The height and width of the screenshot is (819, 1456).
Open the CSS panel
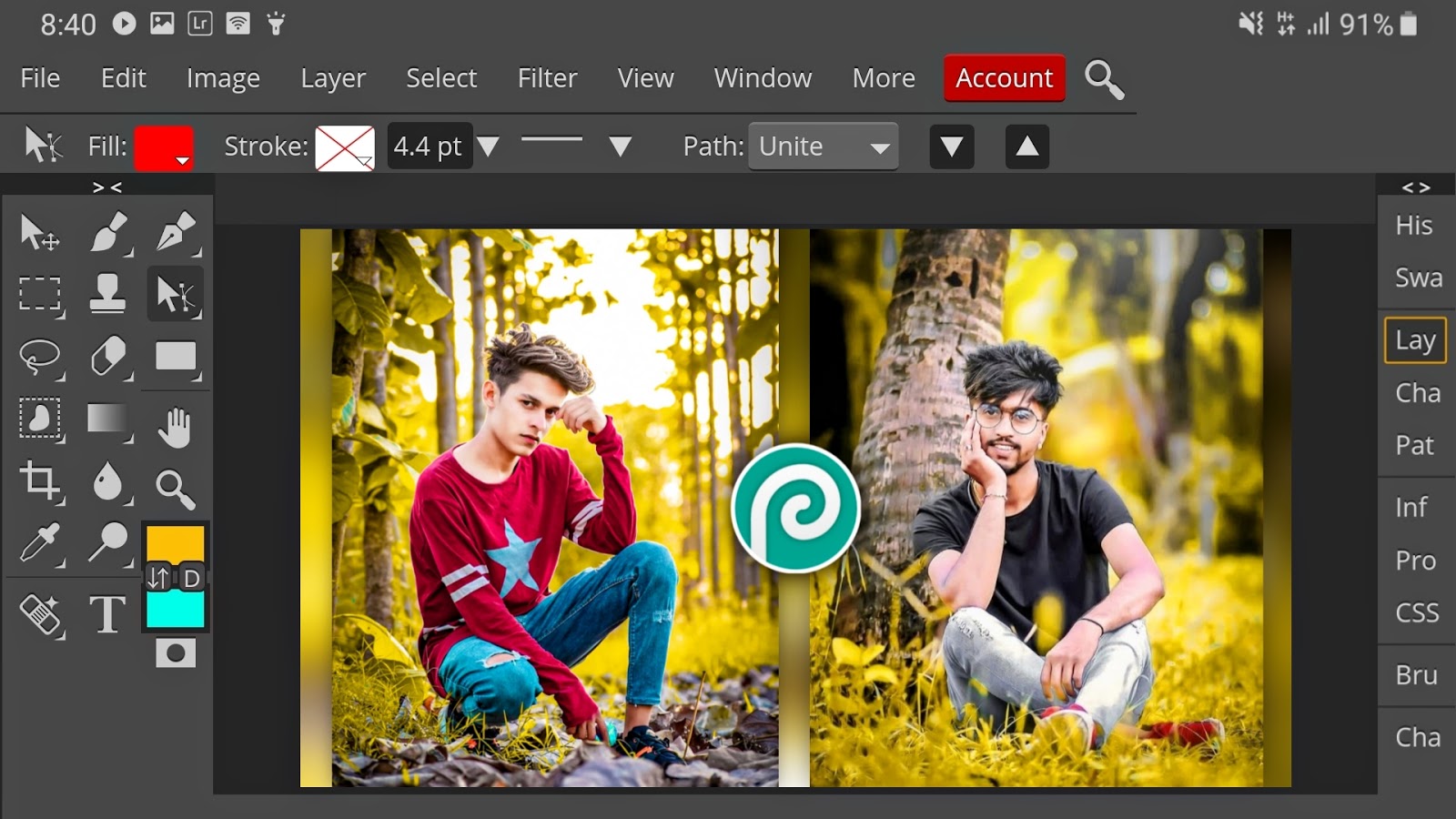(x=1417, y=613)
